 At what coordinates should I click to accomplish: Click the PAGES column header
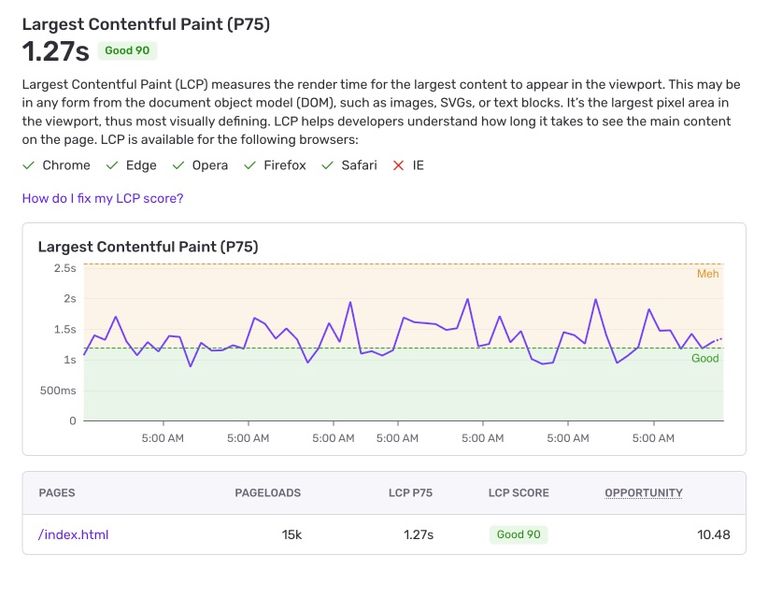57,493
